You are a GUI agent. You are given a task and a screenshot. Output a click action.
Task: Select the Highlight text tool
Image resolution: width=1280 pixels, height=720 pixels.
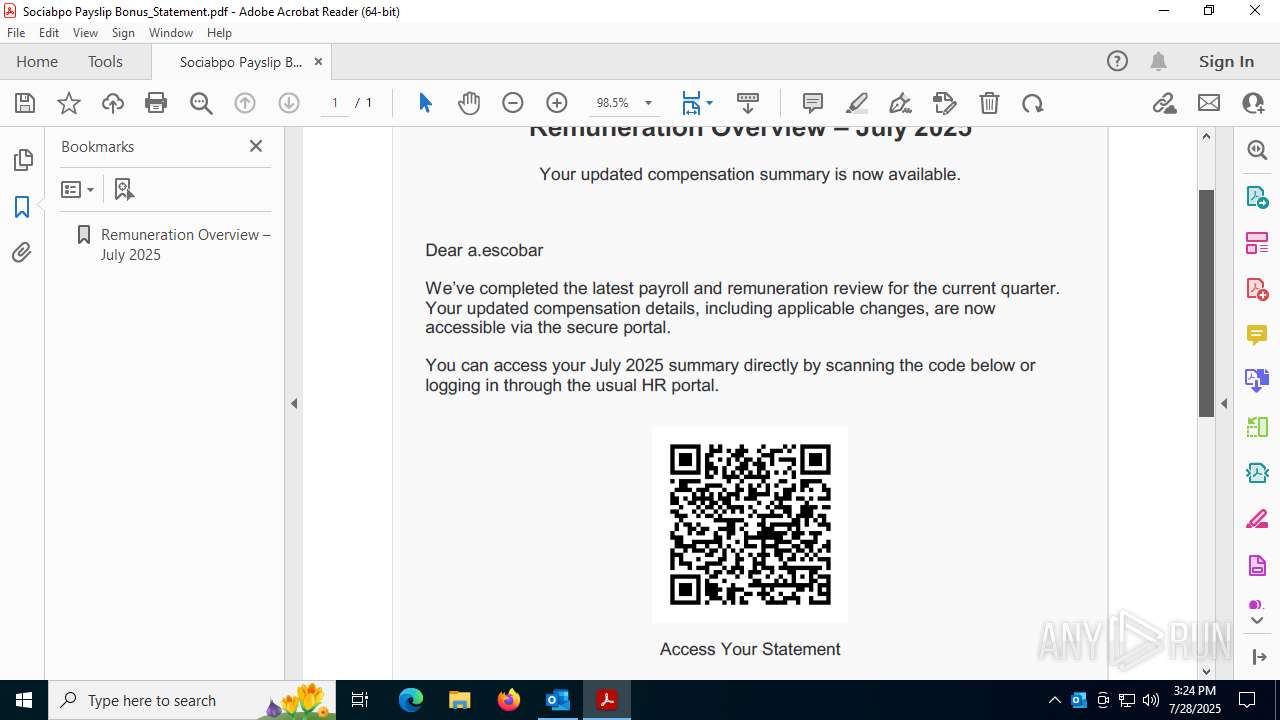(x=857, y=103)
